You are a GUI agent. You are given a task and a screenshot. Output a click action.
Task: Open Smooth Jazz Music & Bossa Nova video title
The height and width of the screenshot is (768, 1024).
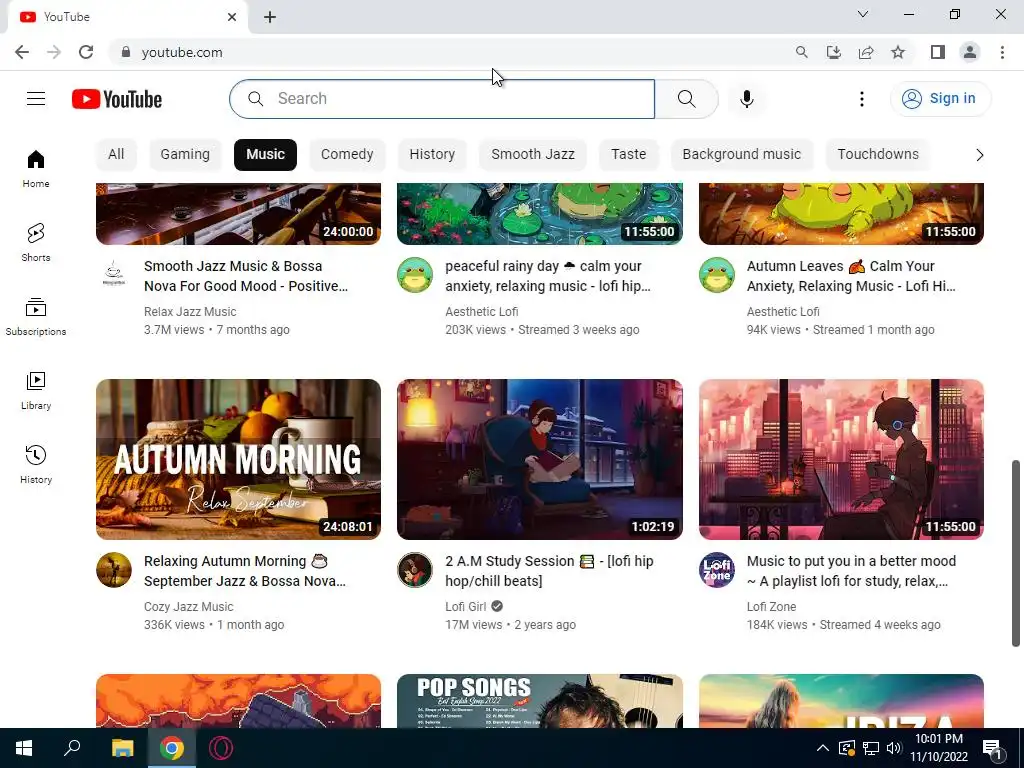(x=246, y=276)
